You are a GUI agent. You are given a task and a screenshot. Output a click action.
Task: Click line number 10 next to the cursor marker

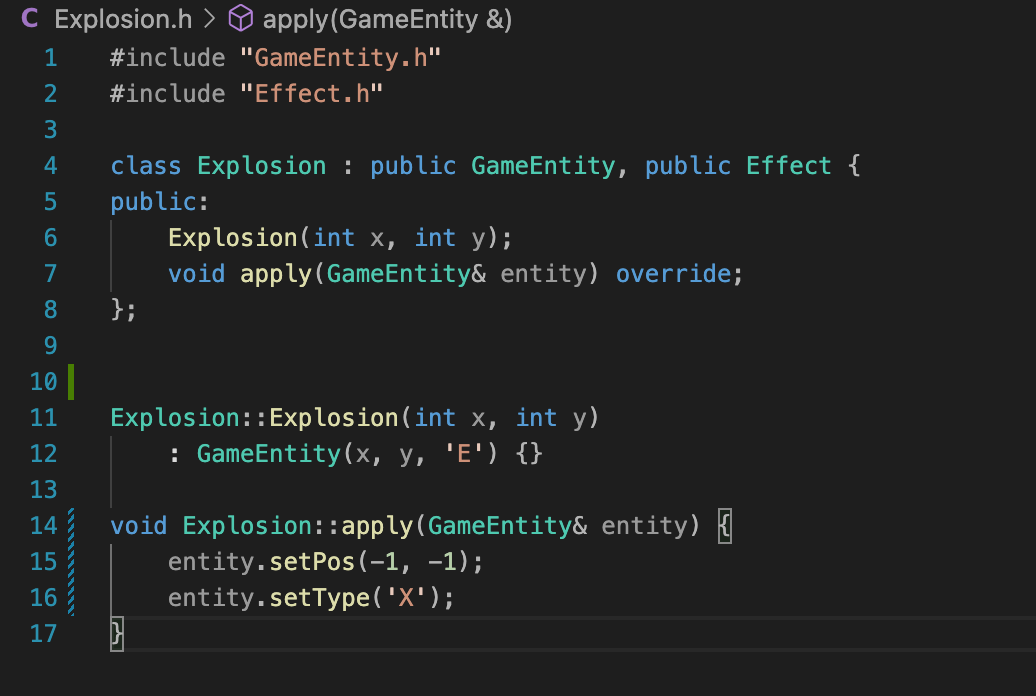coord(44,381)
